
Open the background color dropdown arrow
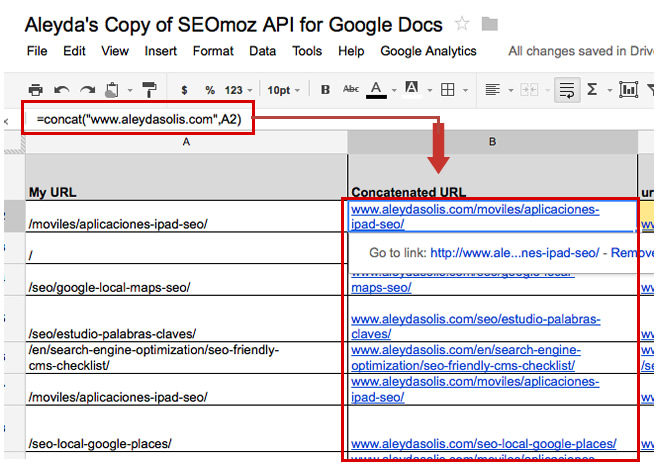point(430,90)
